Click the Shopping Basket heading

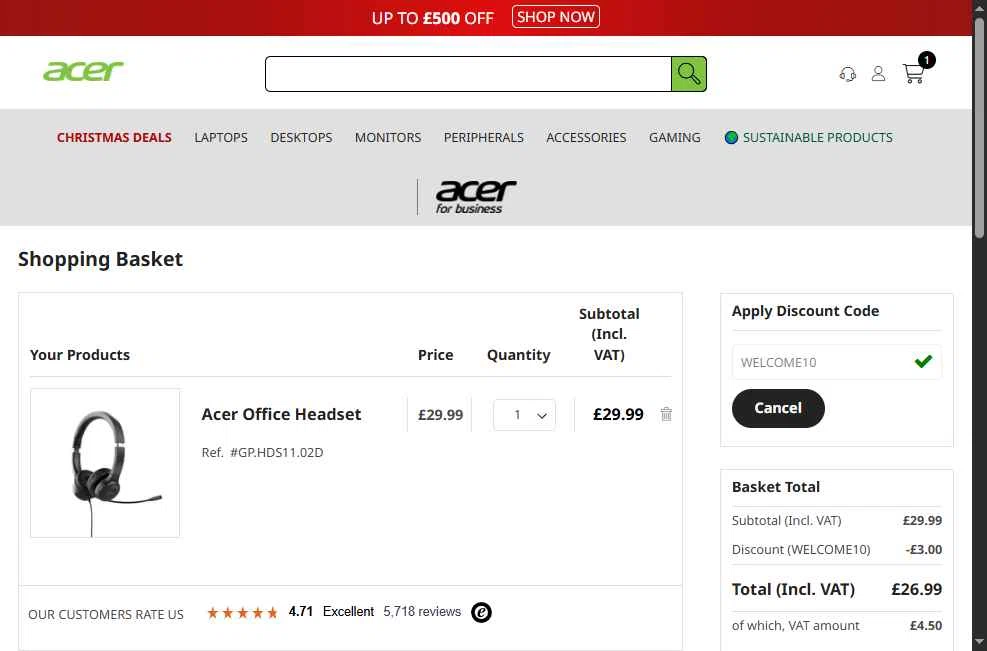[x=101, y=259]
